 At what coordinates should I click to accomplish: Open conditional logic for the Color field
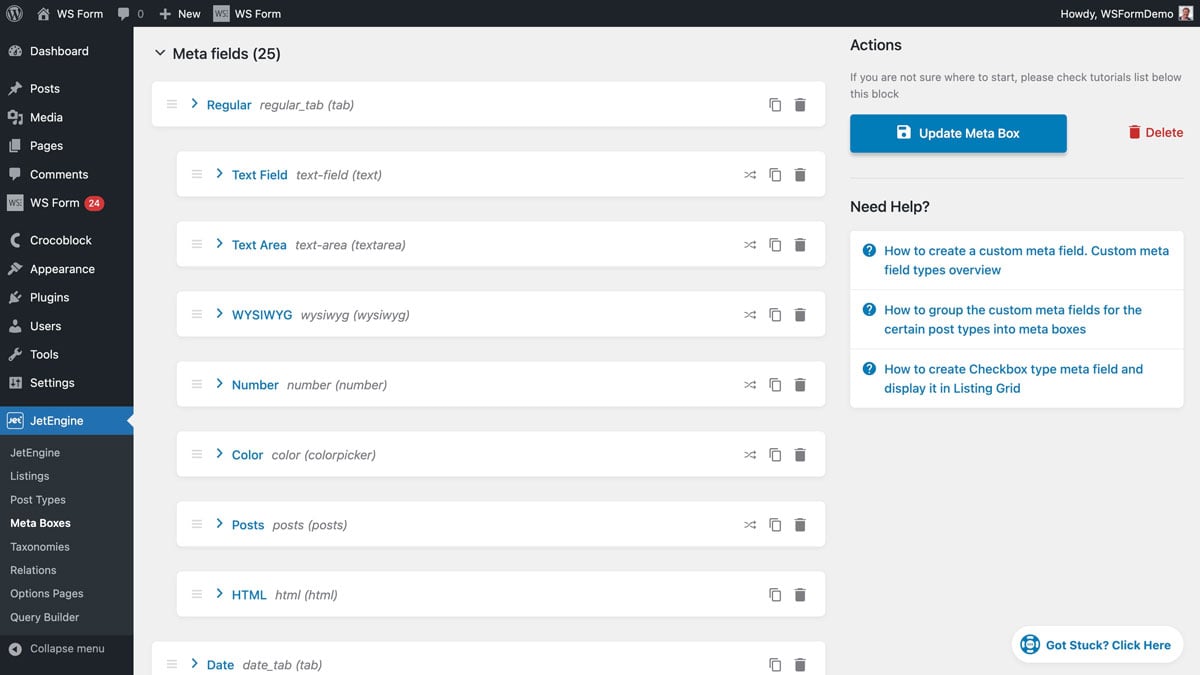750,454
